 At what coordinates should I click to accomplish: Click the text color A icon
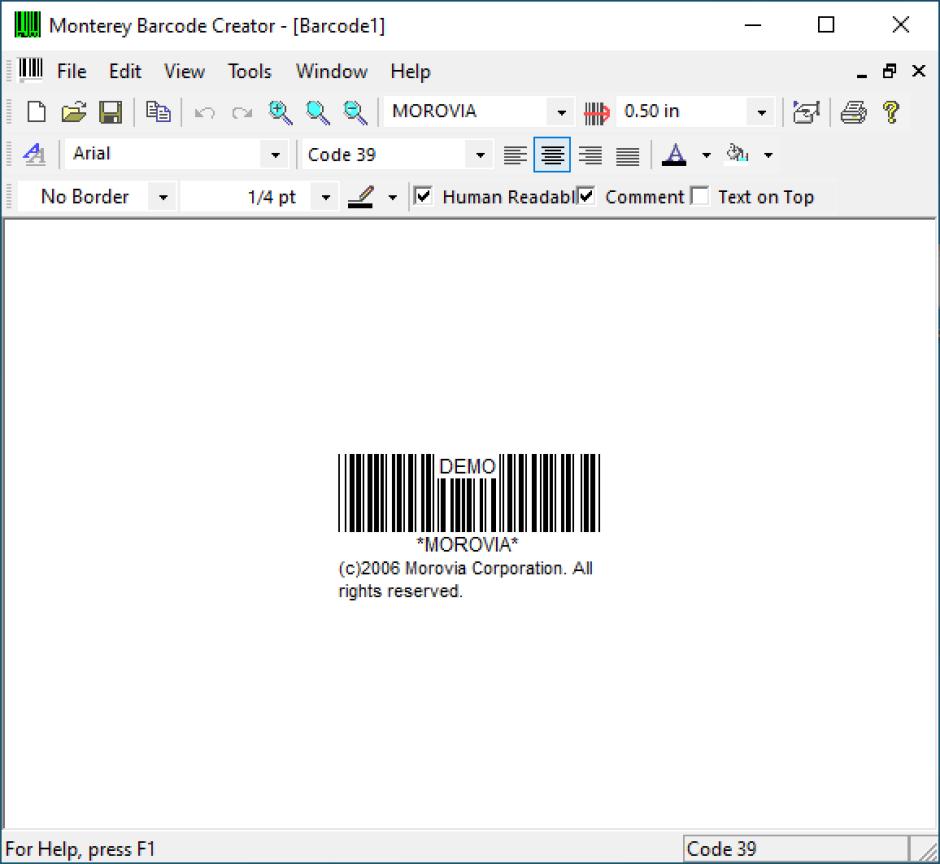coord(674,155)
